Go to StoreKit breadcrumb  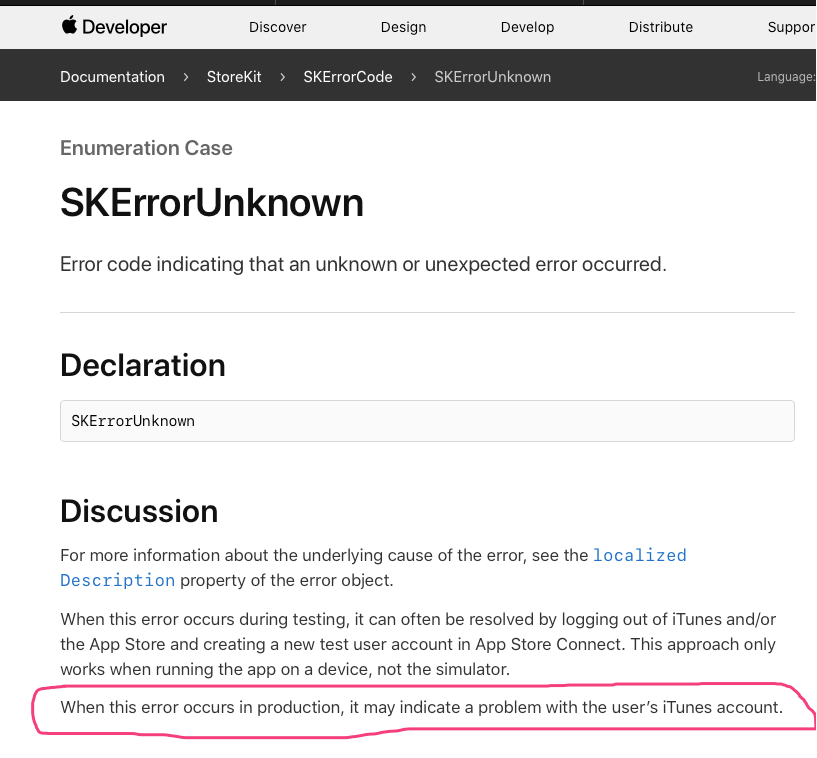tap(234, 77)
